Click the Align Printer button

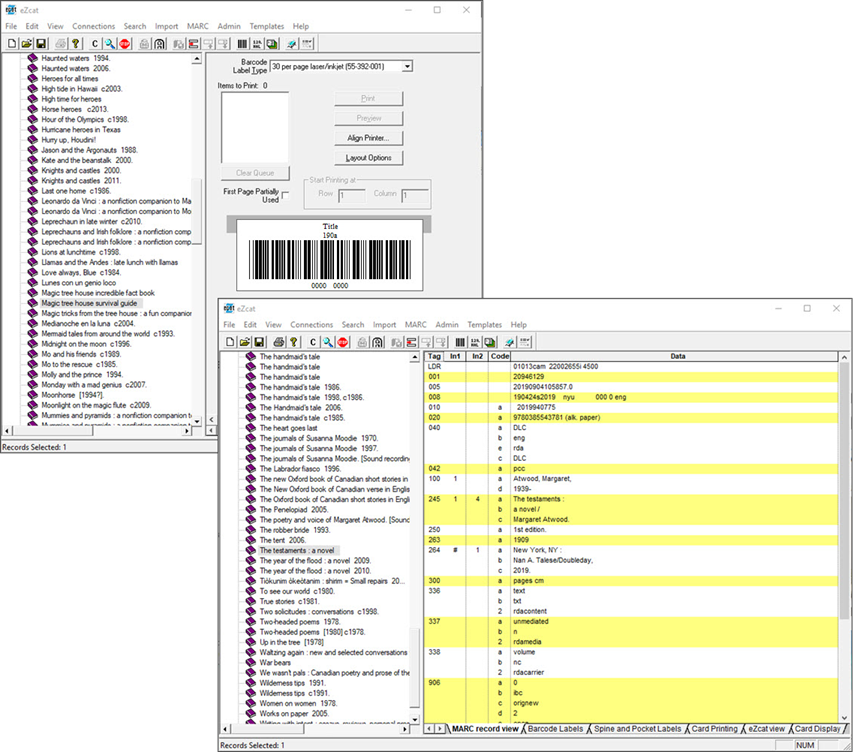click(368, 138)
